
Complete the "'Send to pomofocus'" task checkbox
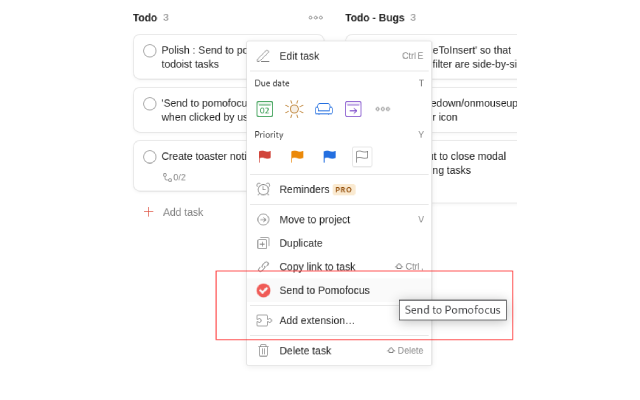click(x=150, y=103)
